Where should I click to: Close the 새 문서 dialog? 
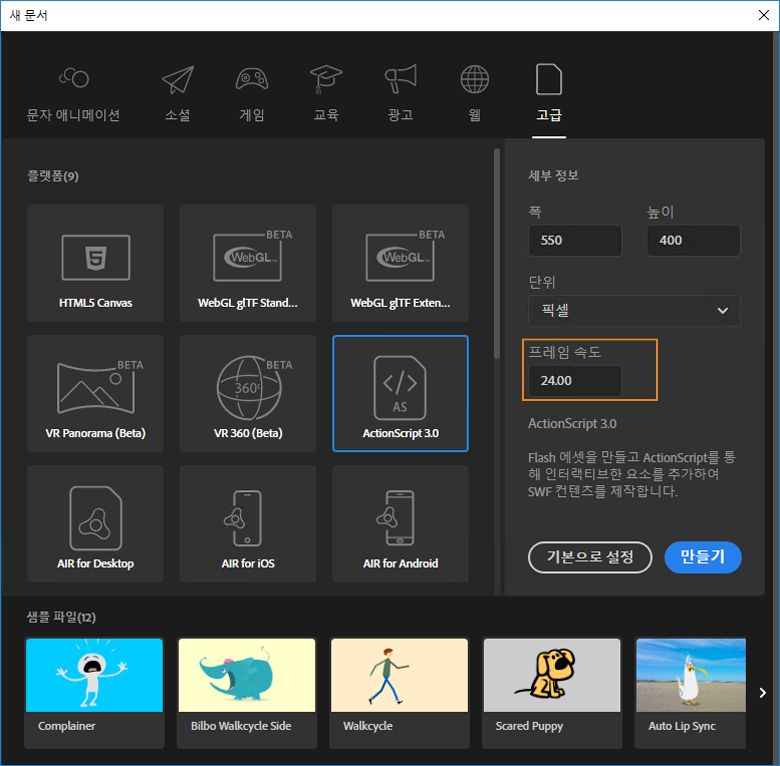[x=764, y=15]
